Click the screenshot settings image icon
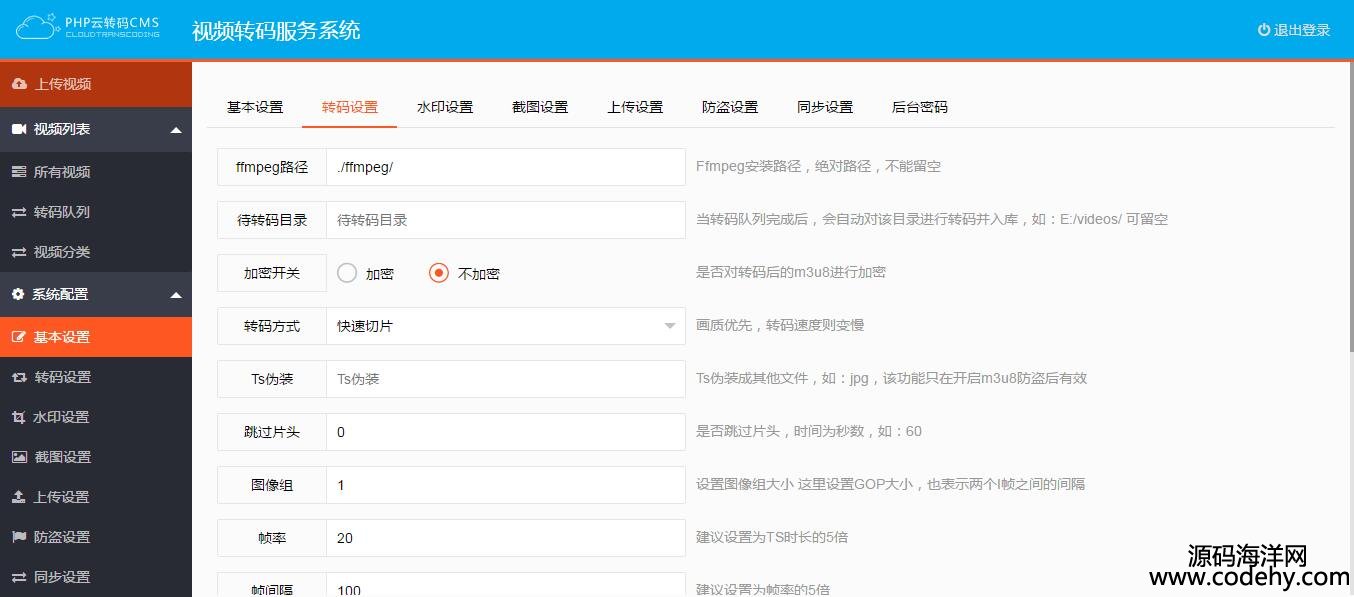 tap(19, 457)
